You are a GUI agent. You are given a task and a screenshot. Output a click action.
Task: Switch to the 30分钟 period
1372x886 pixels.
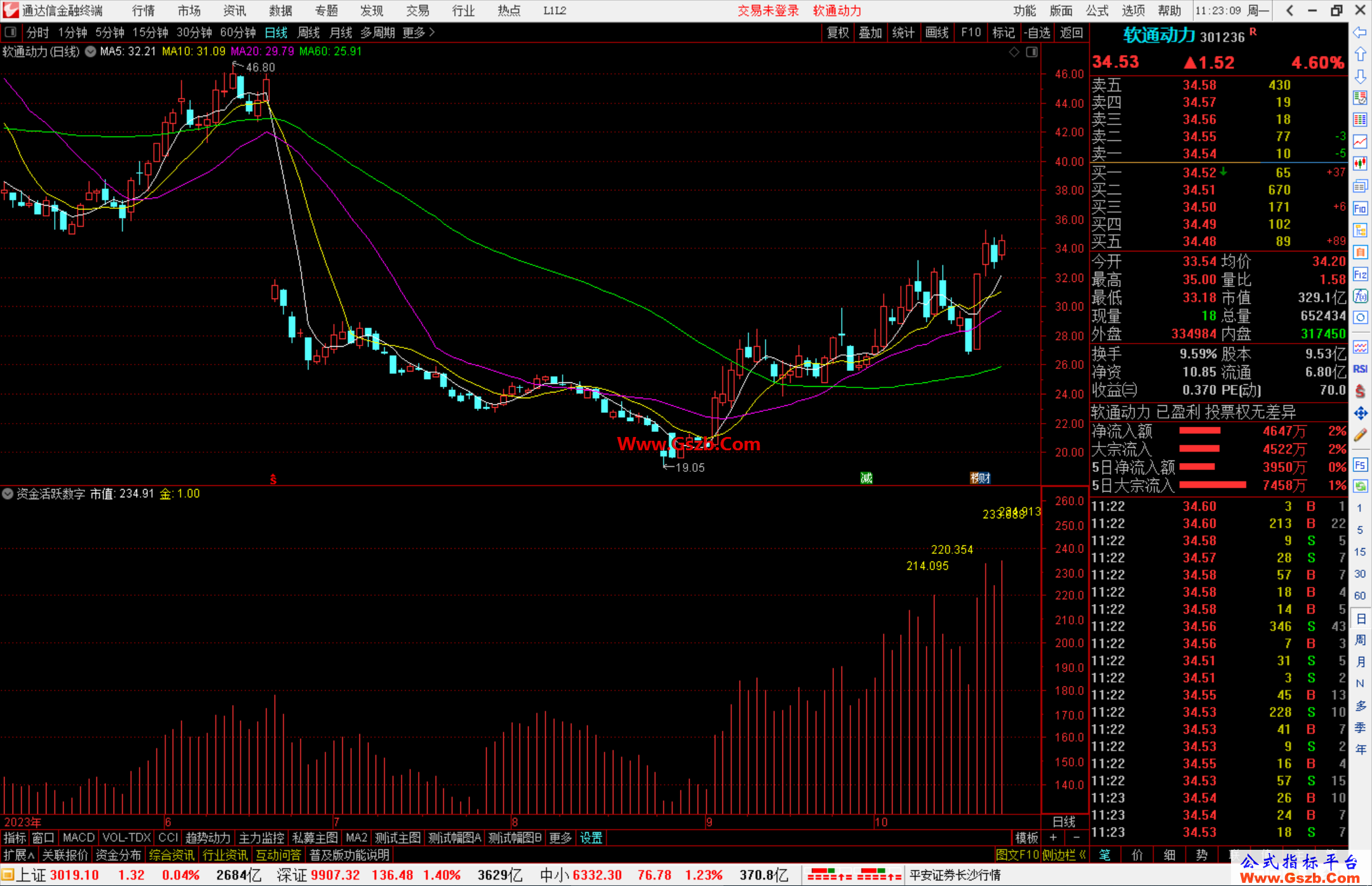point(194,32)
